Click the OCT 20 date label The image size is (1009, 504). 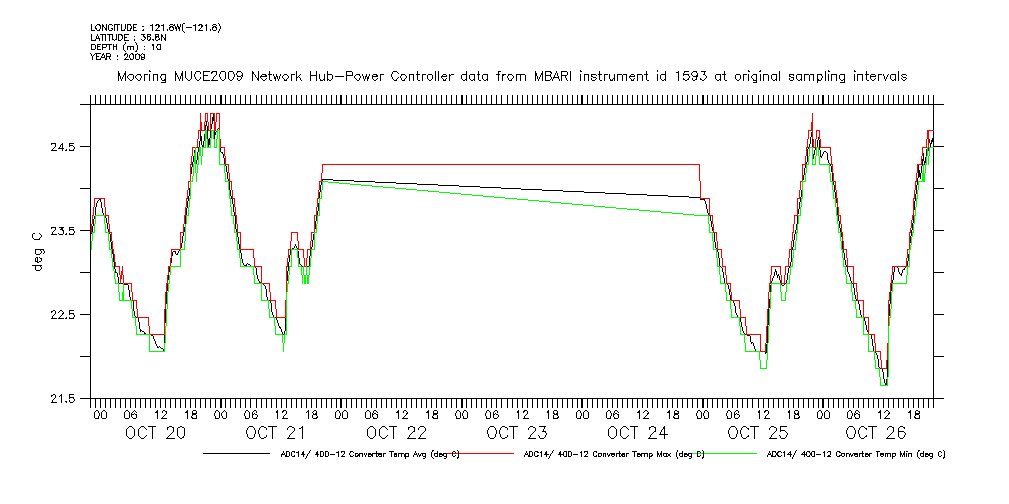pyautogui.click(x=156, y=433)
